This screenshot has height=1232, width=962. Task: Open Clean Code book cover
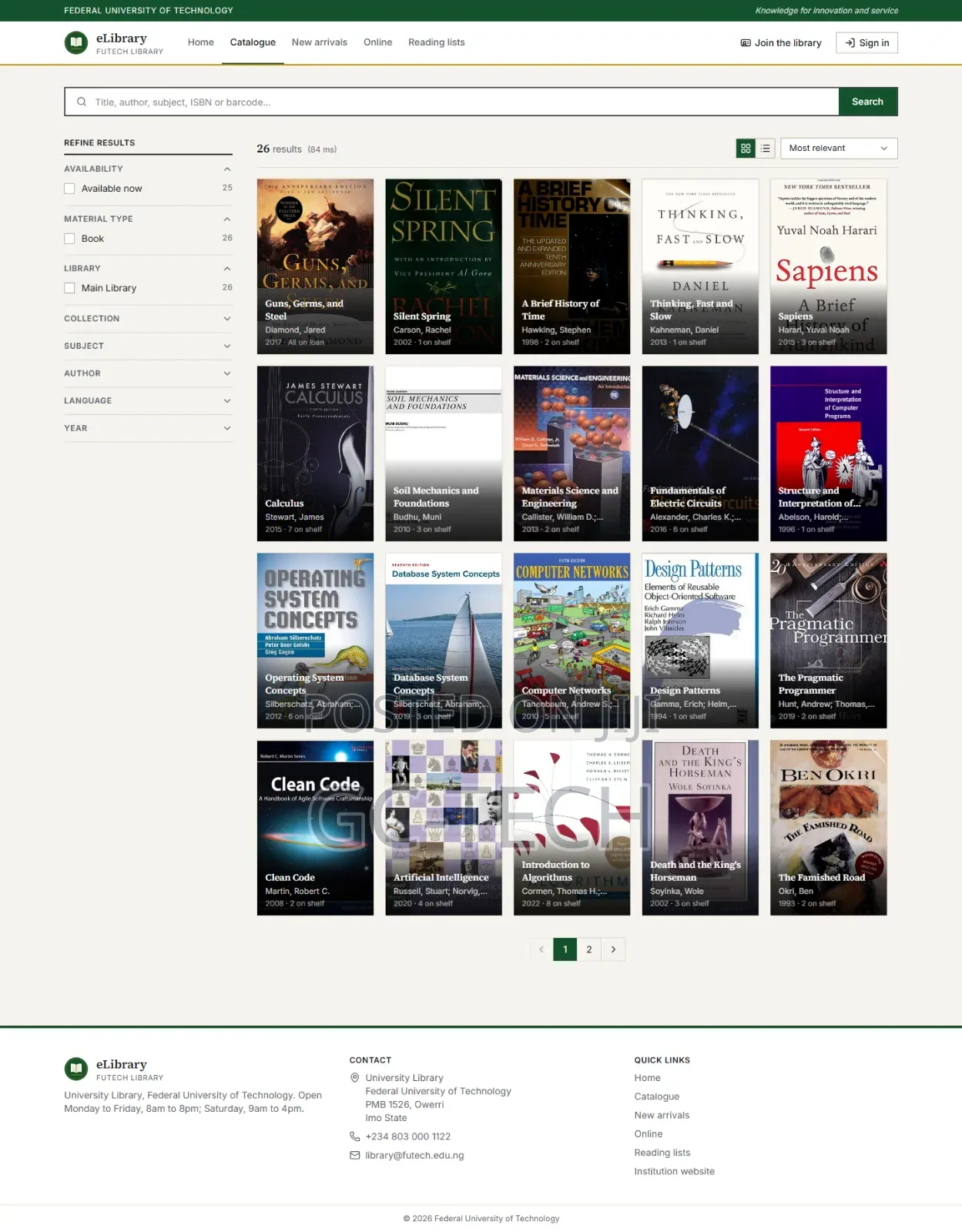coord(316,828)
